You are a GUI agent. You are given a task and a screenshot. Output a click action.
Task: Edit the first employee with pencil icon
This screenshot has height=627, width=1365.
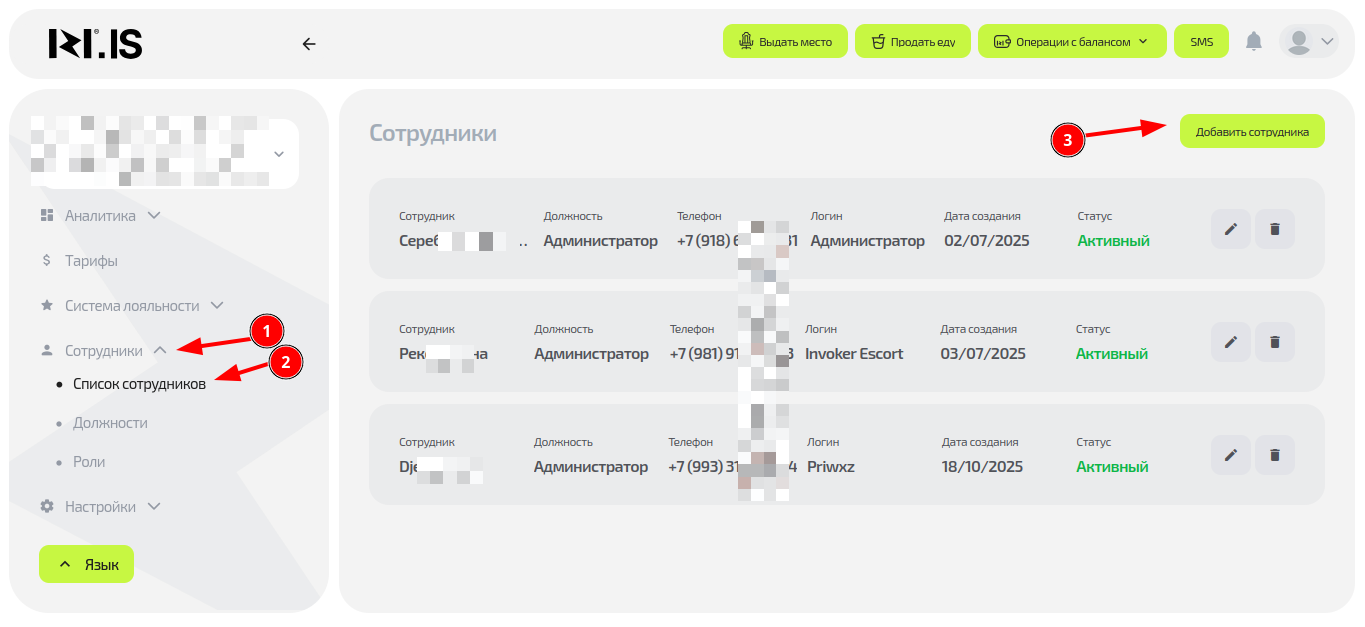[x=1231, y=229]
